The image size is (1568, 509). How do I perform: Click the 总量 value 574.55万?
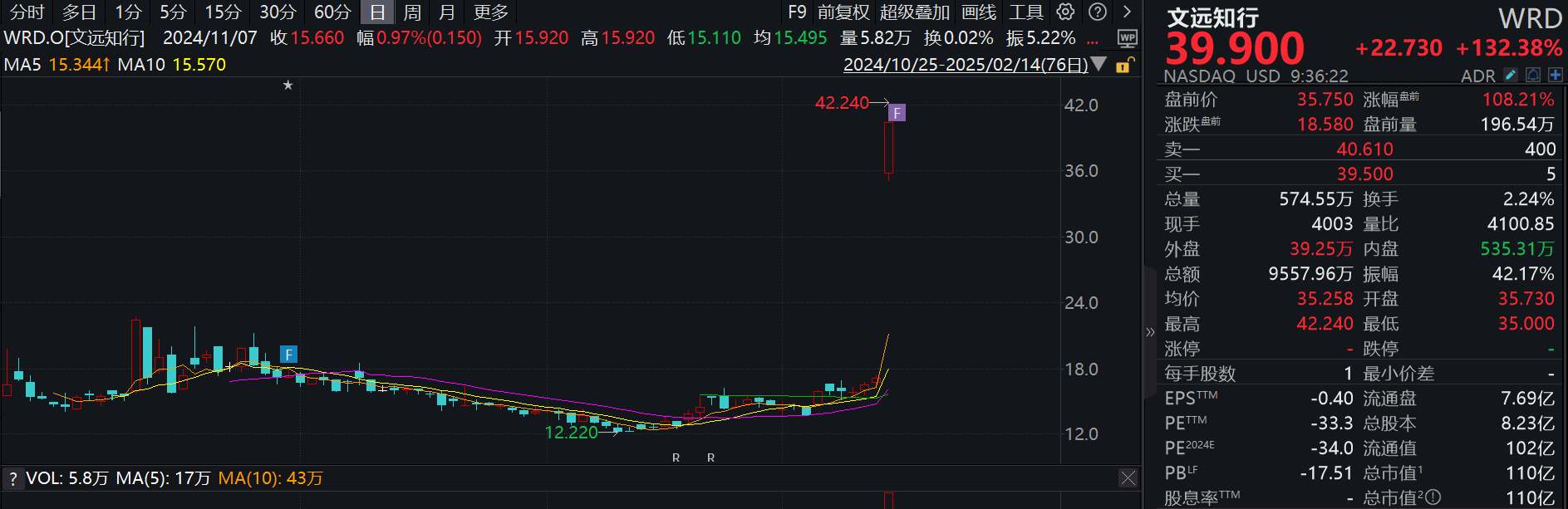tap(1316, 199)
